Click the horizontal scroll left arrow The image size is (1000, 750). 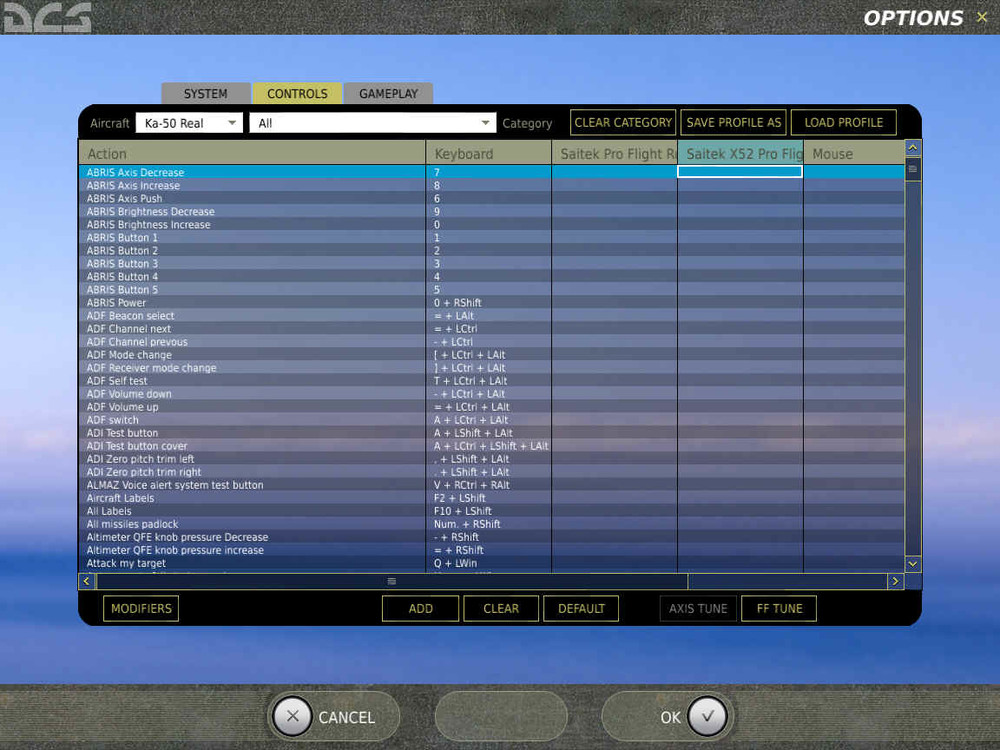pos(87,581)
